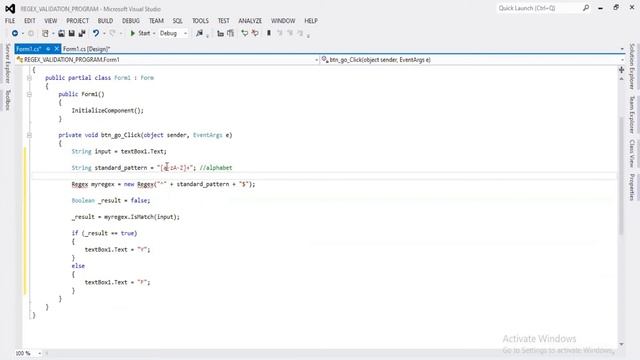
Task: Click the decrease indent toolbar icon
Action: click(220, 33)
